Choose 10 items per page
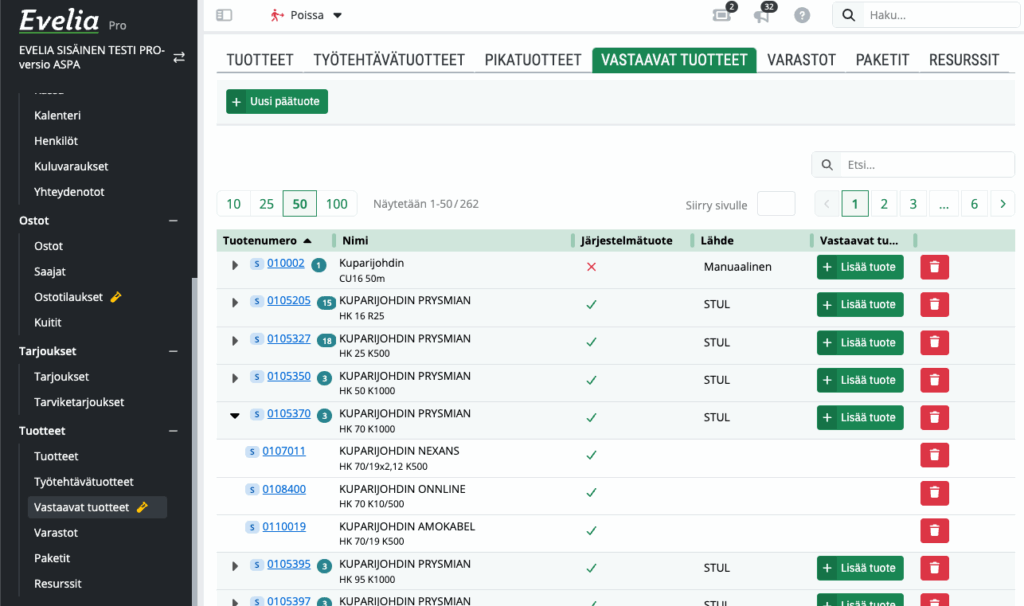The height and width of the screenshot is (606, 1024). pos(233,204)
